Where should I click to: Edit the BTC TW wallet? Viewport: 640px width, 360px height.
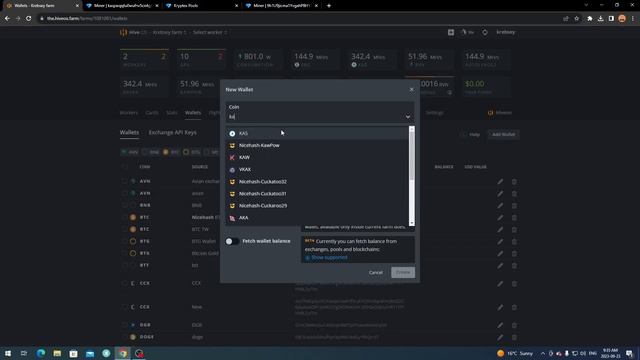click(x=500, y=229)
